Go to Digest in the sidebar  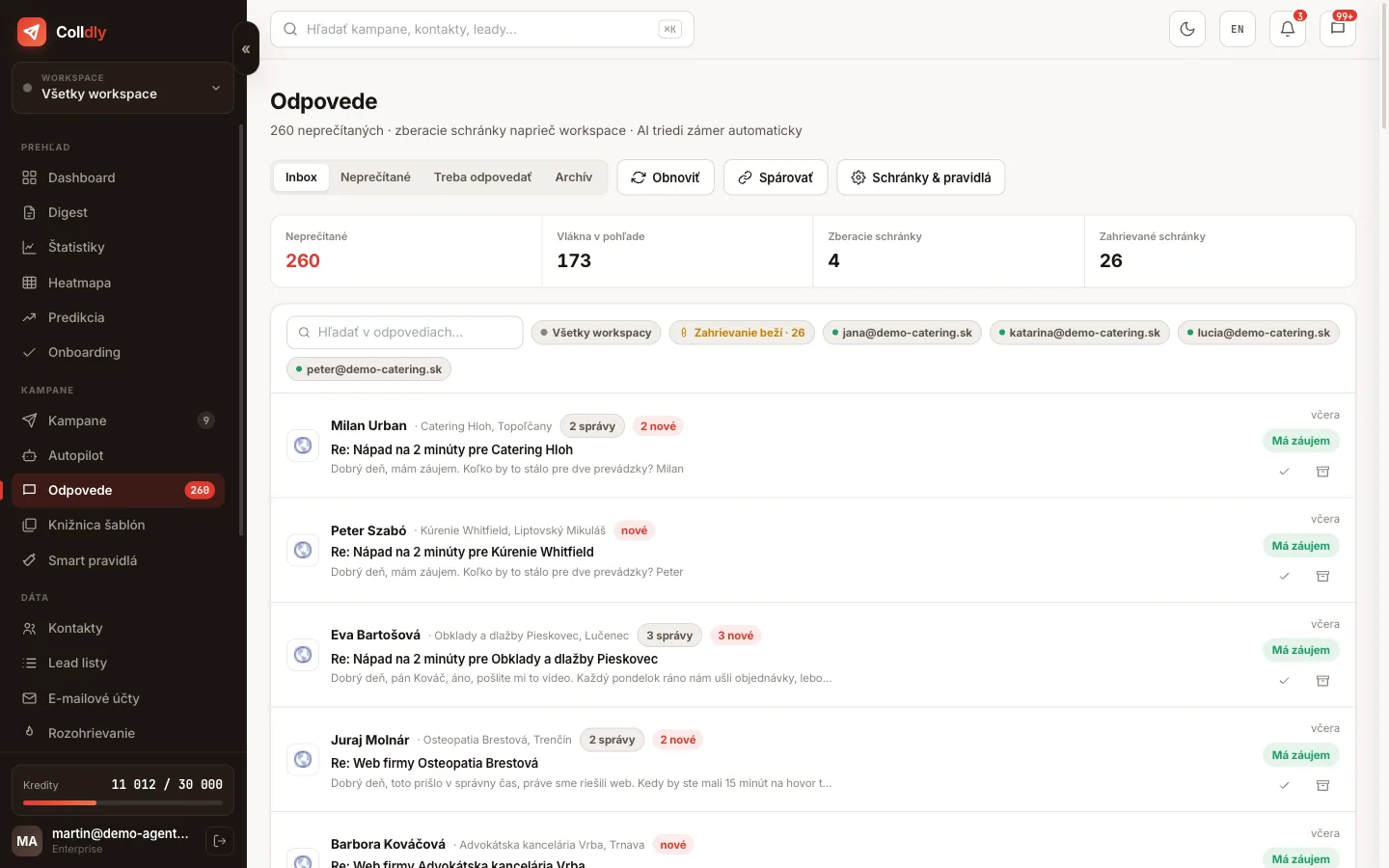(x=118, y=212)
